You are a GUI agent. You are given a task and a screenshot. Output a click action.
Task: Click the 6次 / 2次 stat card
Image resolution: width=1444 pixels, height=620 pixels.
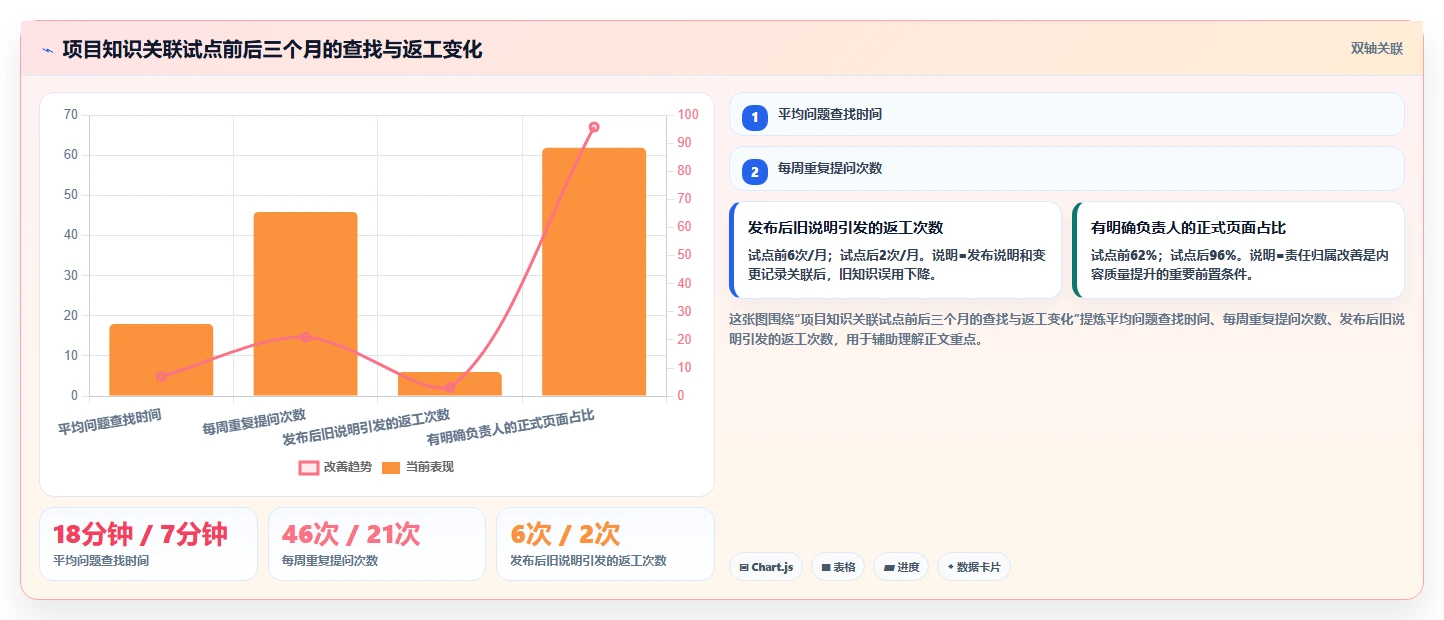coord(605,544)
